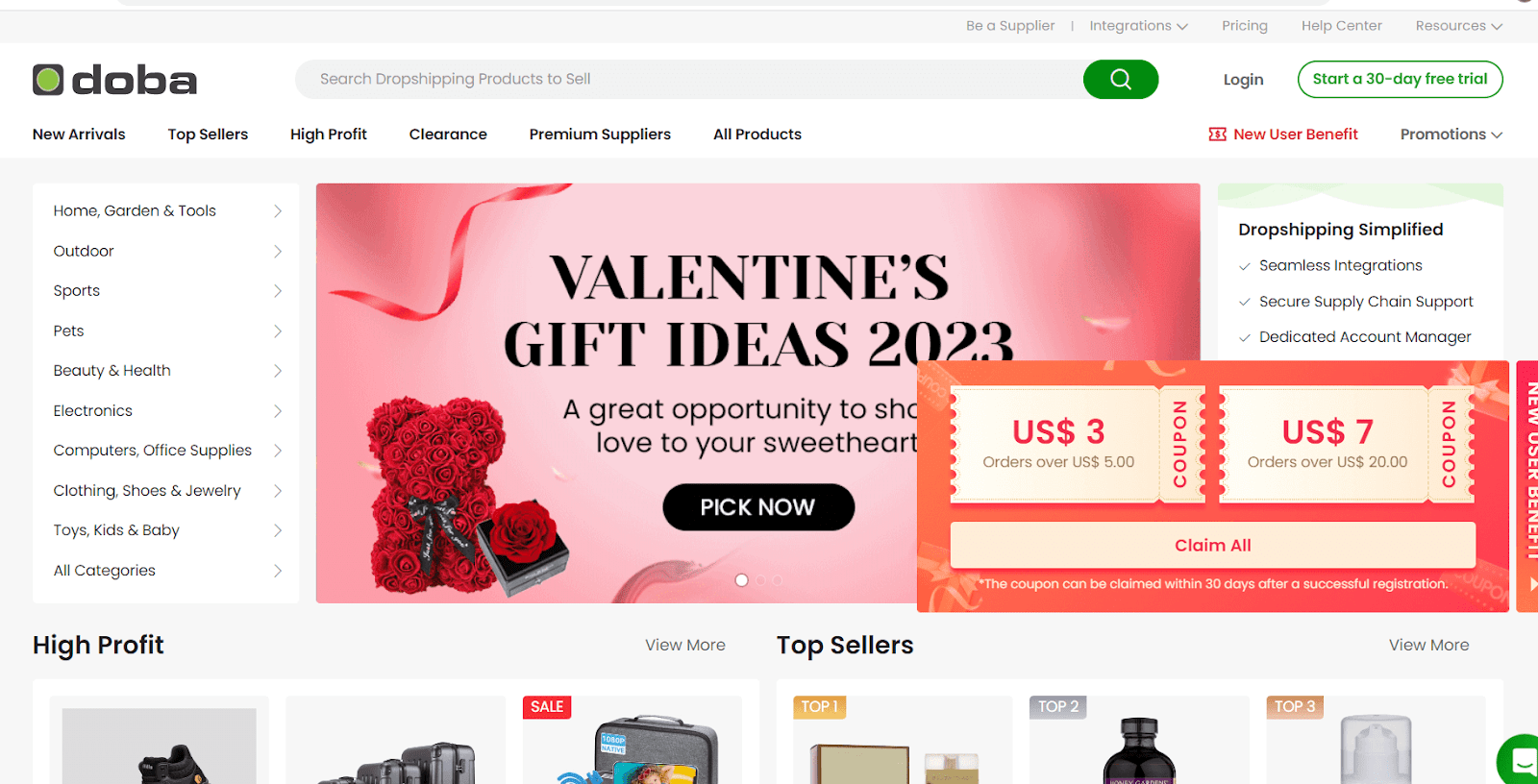Click the PICK NOW banner button

[x=757, y=507]
